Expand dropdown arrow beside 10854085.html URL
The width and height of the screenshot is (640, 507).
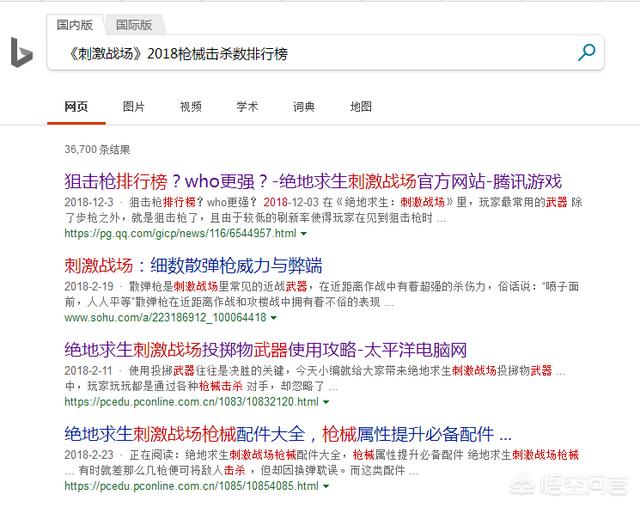[326, 487]
